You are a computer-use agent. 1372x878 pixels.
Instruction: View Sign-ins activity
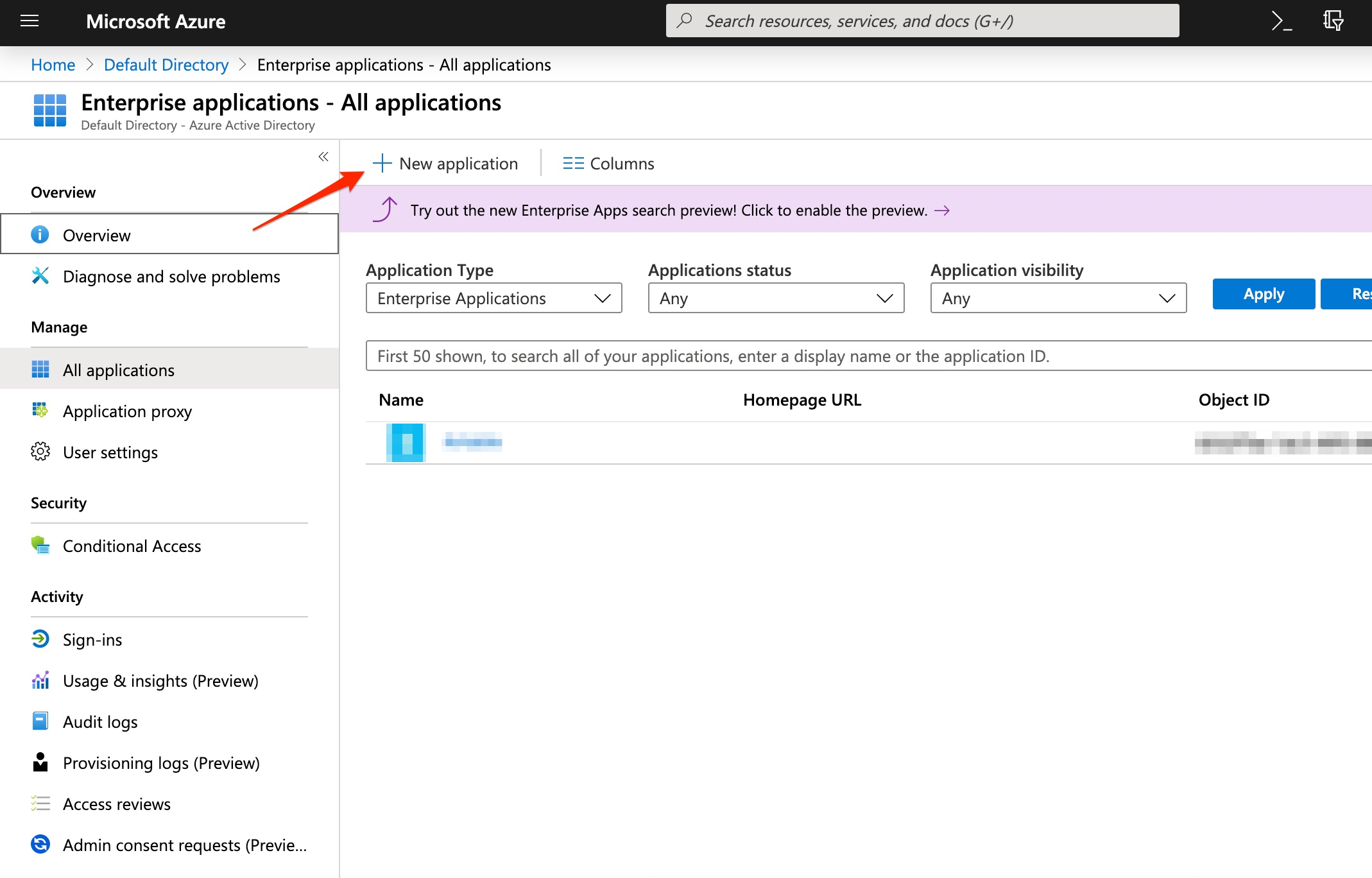(169, 639)
